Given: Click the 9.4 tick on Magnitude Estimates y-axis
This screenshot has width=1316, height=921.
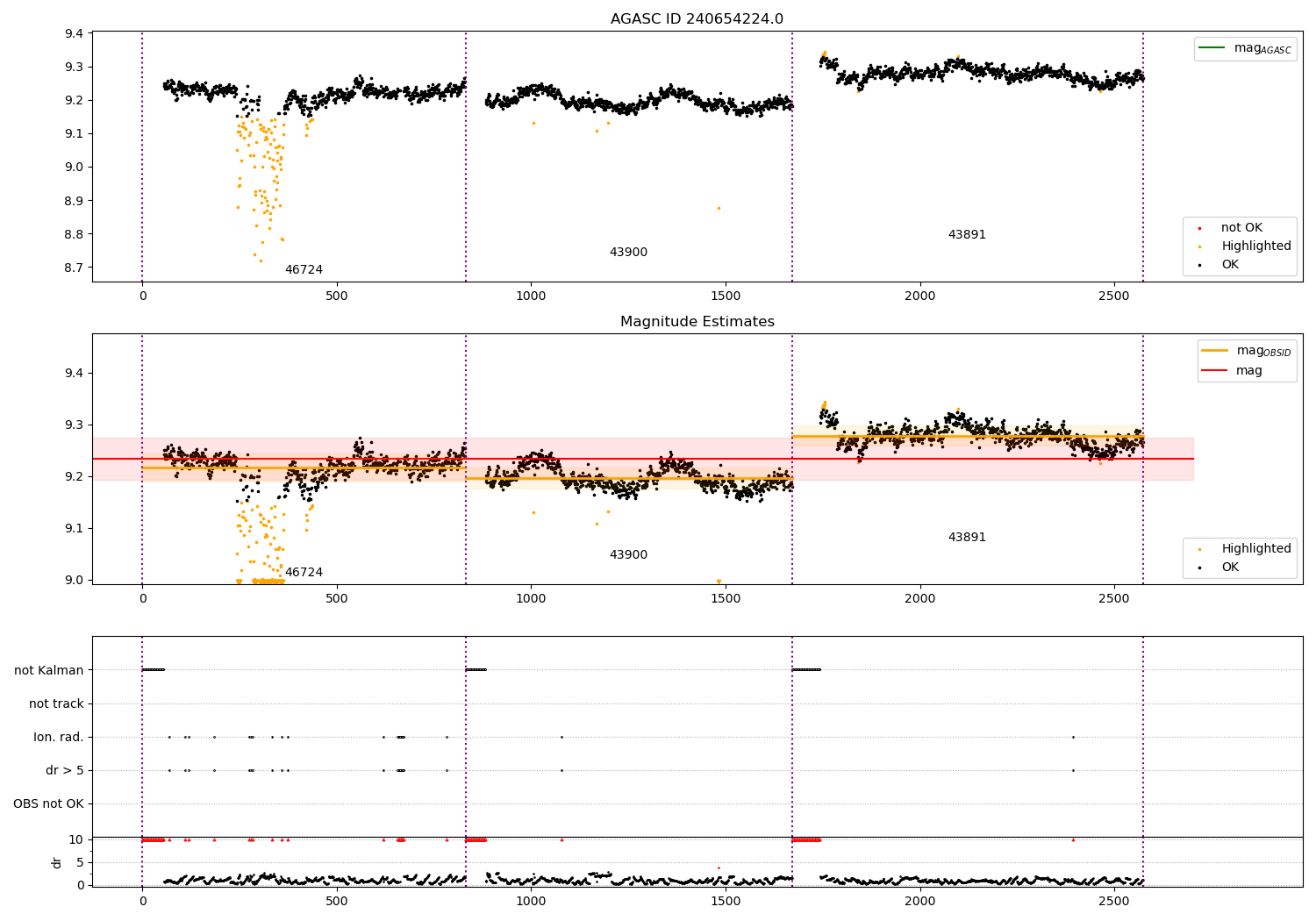Looking at the screenshot, I should 75,373.
